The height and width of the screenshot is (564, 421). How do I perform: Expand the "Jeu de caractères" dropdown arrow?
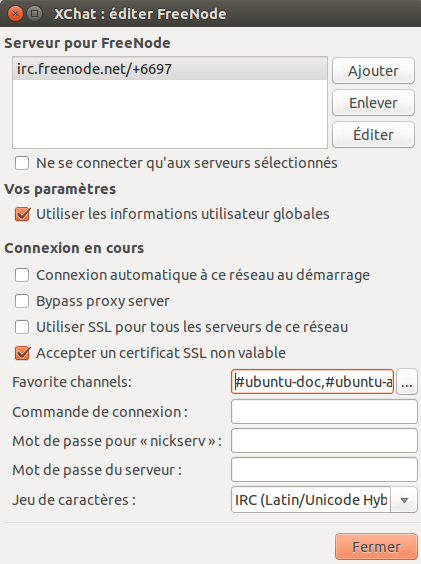404,500
